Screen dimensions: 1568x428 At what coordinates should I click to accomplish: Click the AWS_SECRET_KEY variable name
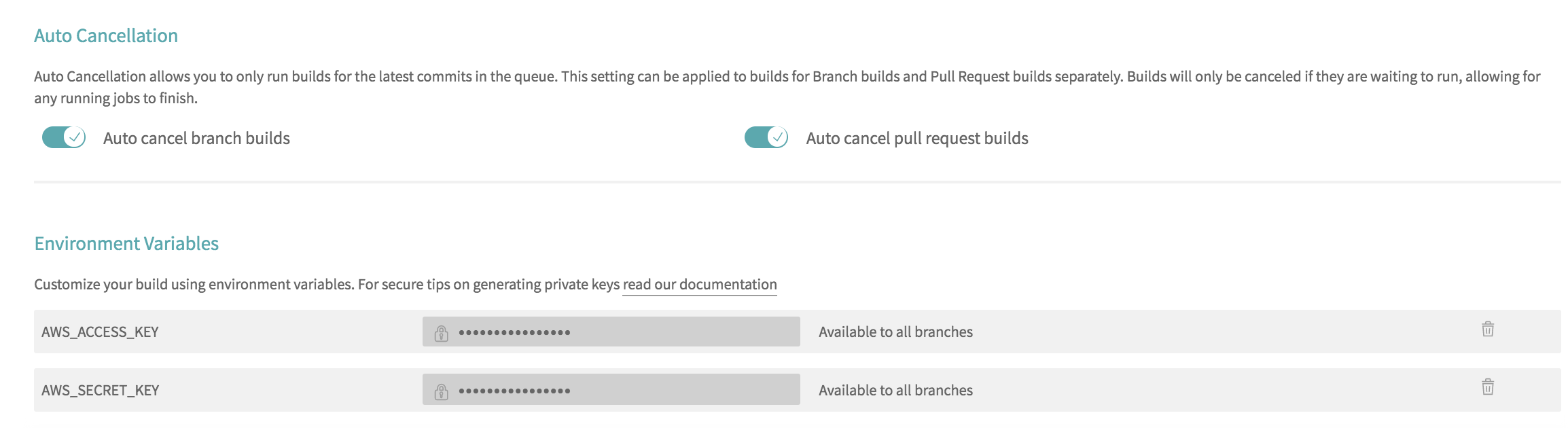tap(100, 391)
